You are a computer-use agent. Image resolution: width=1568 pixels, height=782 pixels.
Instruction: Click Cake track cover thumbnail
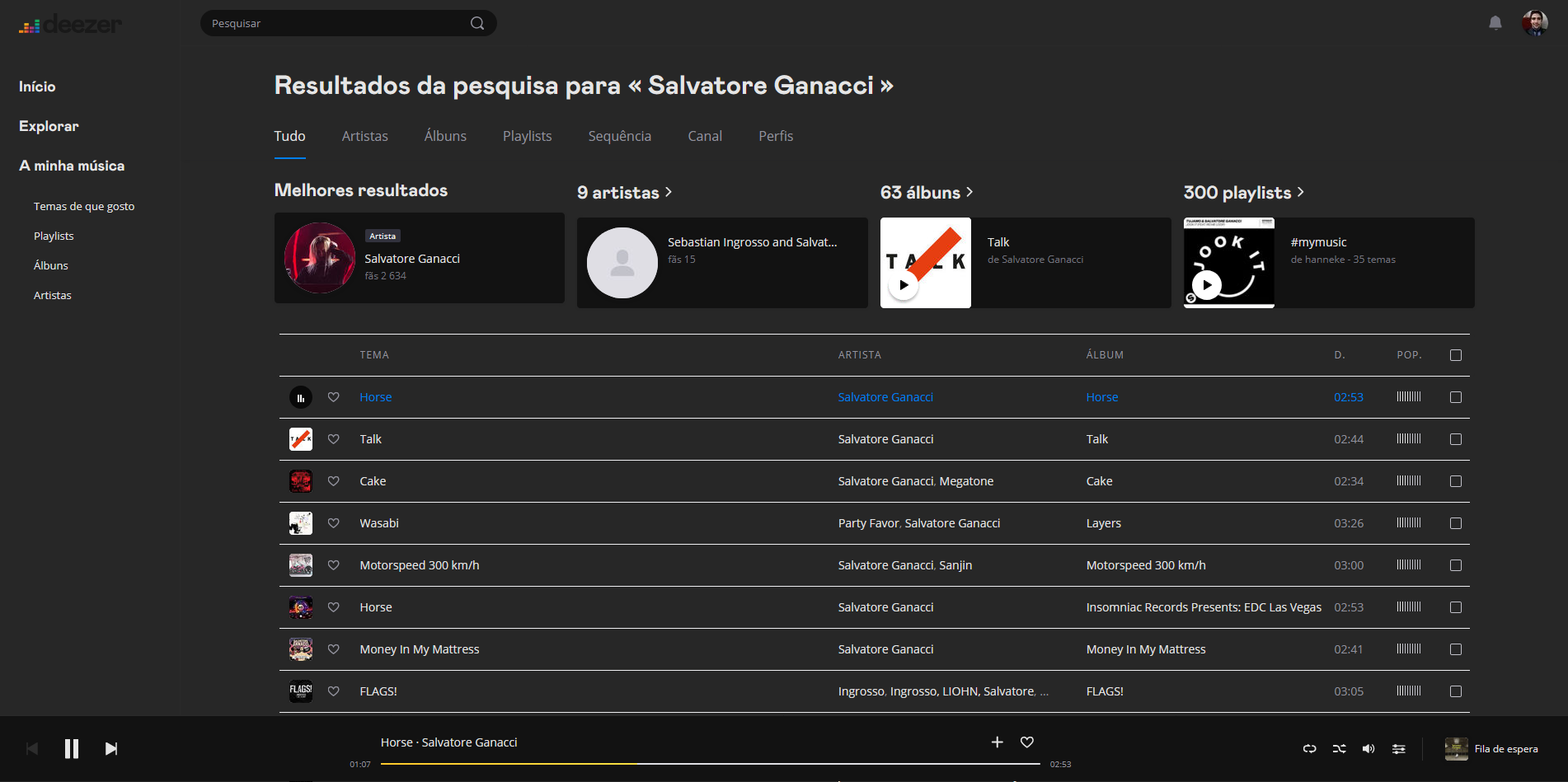click(301, 481)
